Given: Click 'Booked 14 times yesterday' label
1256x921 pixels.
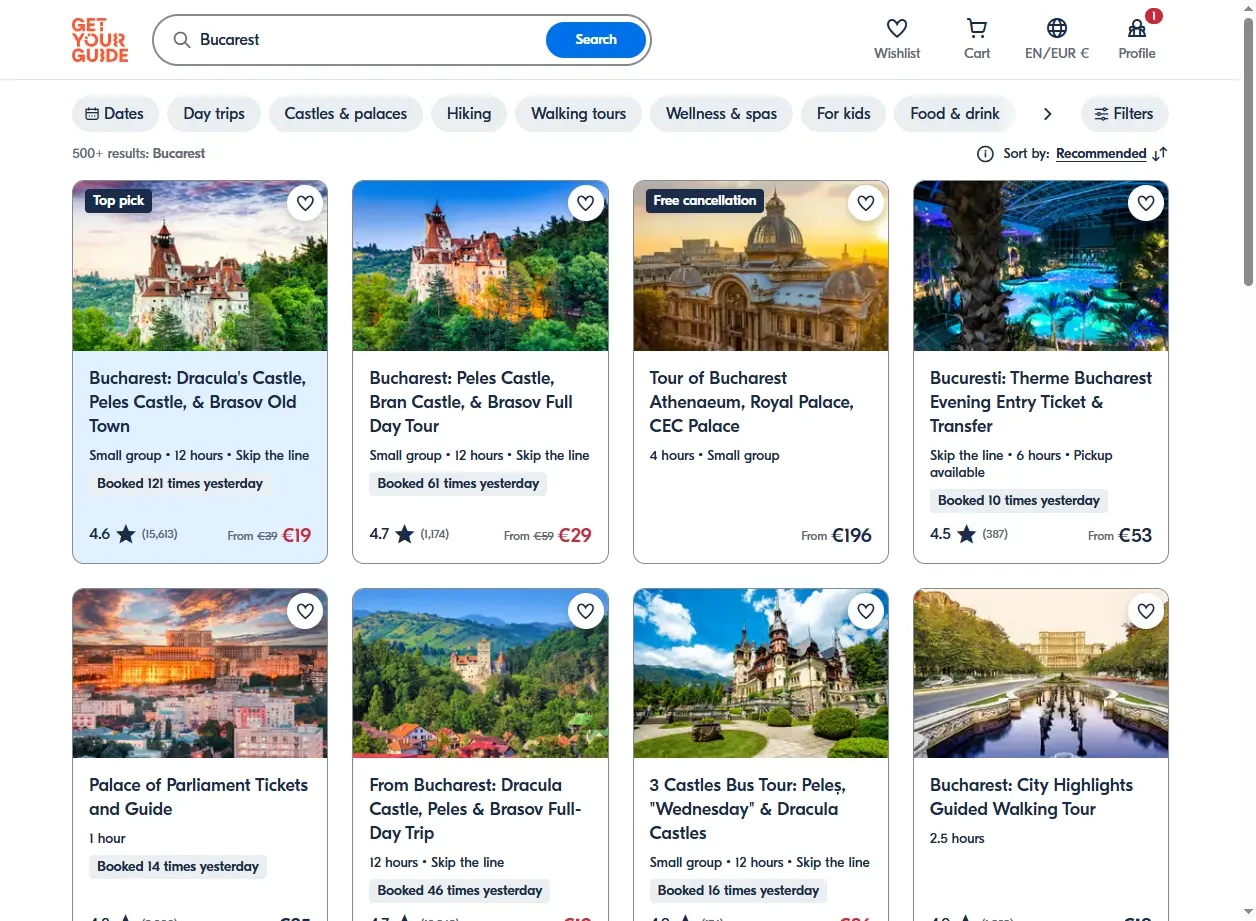Looking at the screenshot, I should pos(178,867).
